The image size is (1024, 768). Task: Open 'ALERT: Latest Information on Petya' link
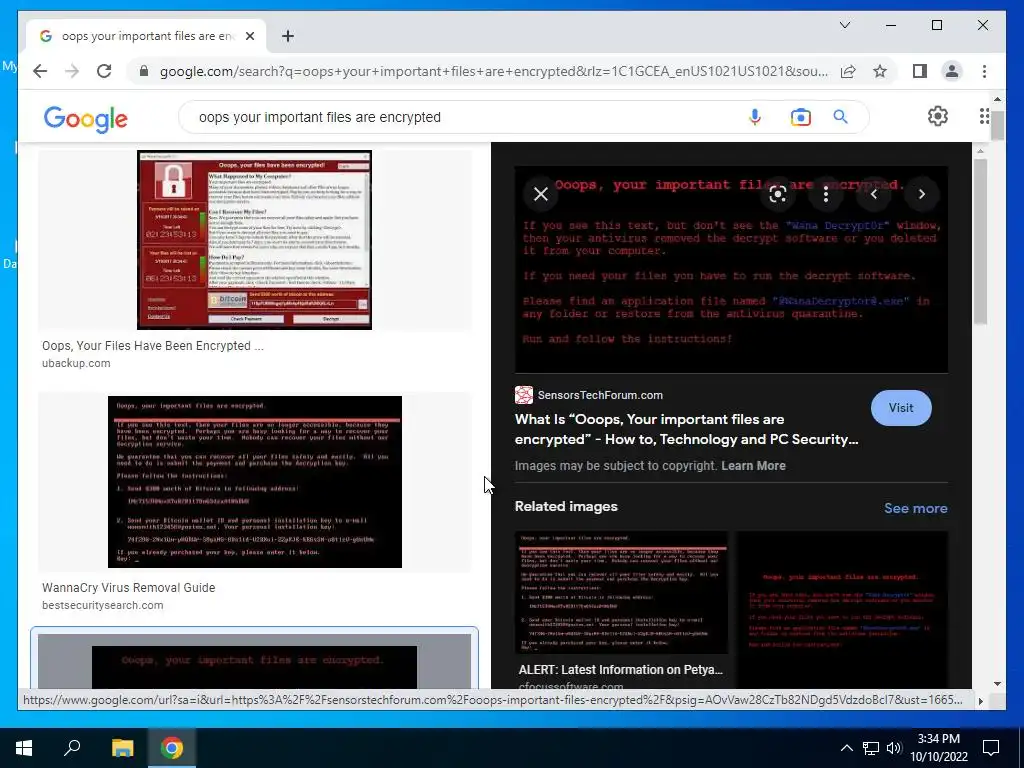pyautogui.click(x=620, y=669)
